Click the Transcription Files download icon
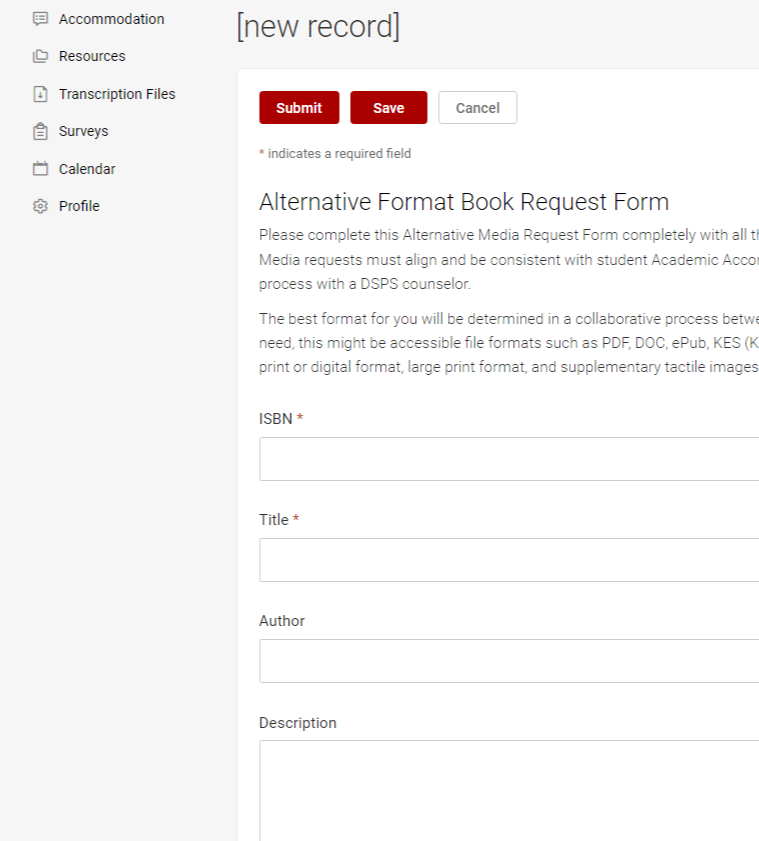This screenshot has width=759, height=841. [x=40, y=94]
